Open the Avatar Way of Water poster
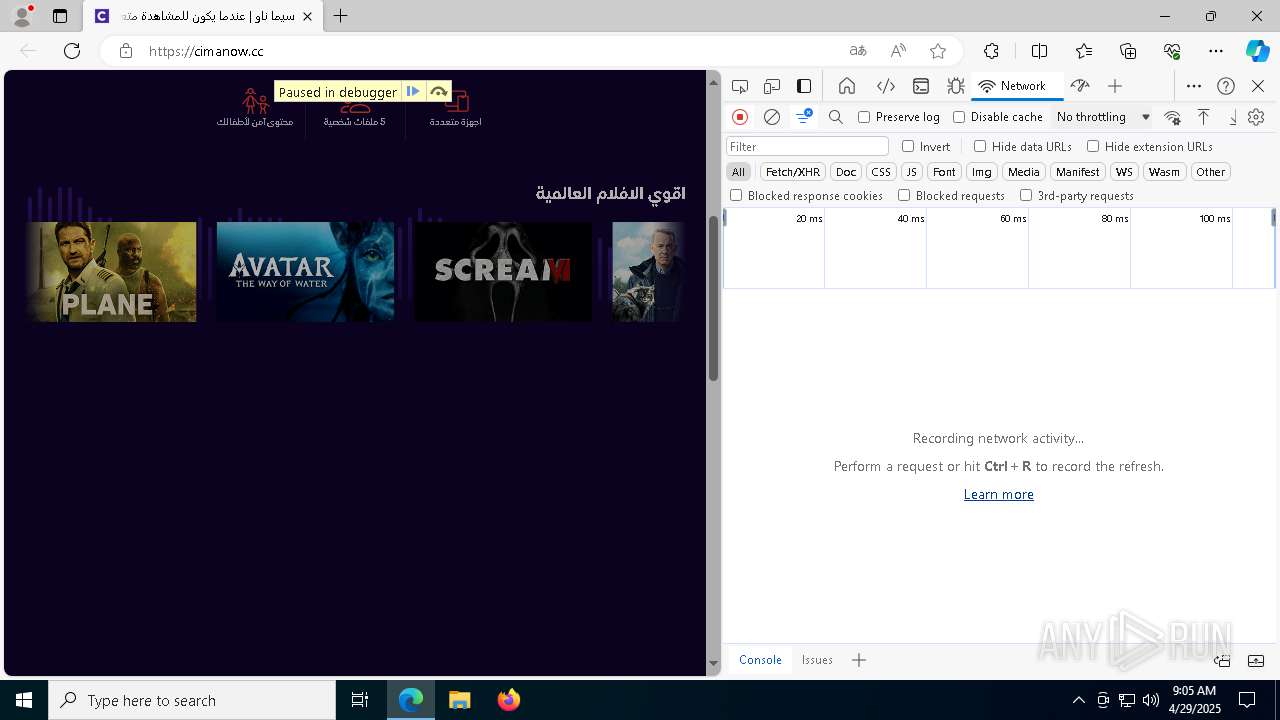This screenshot has width=1280, height=720. (305, 272)
